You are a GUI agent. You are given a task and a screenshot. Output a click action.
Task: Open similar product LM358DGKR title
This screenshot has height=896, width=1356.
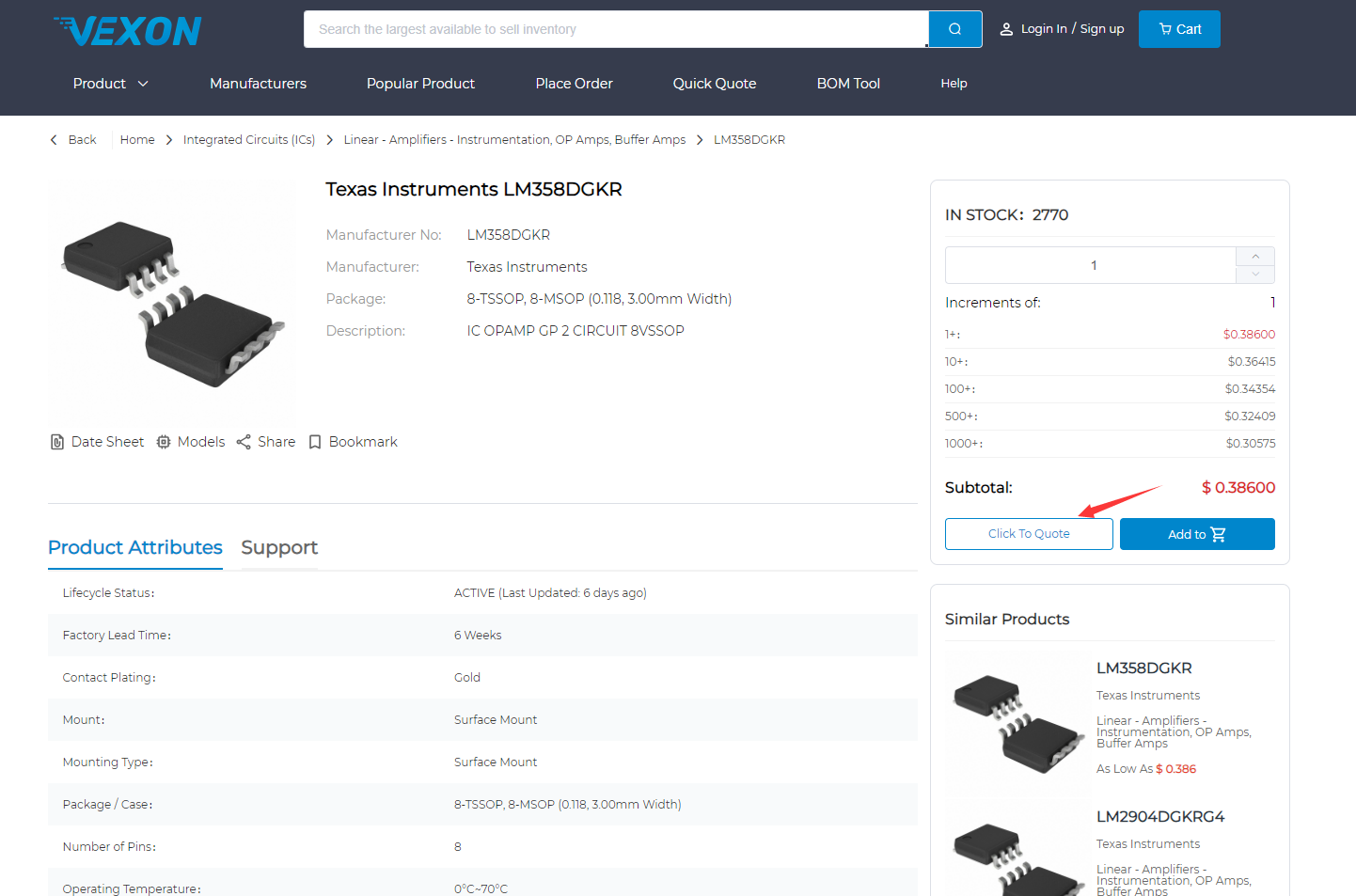click(1143, 668)
